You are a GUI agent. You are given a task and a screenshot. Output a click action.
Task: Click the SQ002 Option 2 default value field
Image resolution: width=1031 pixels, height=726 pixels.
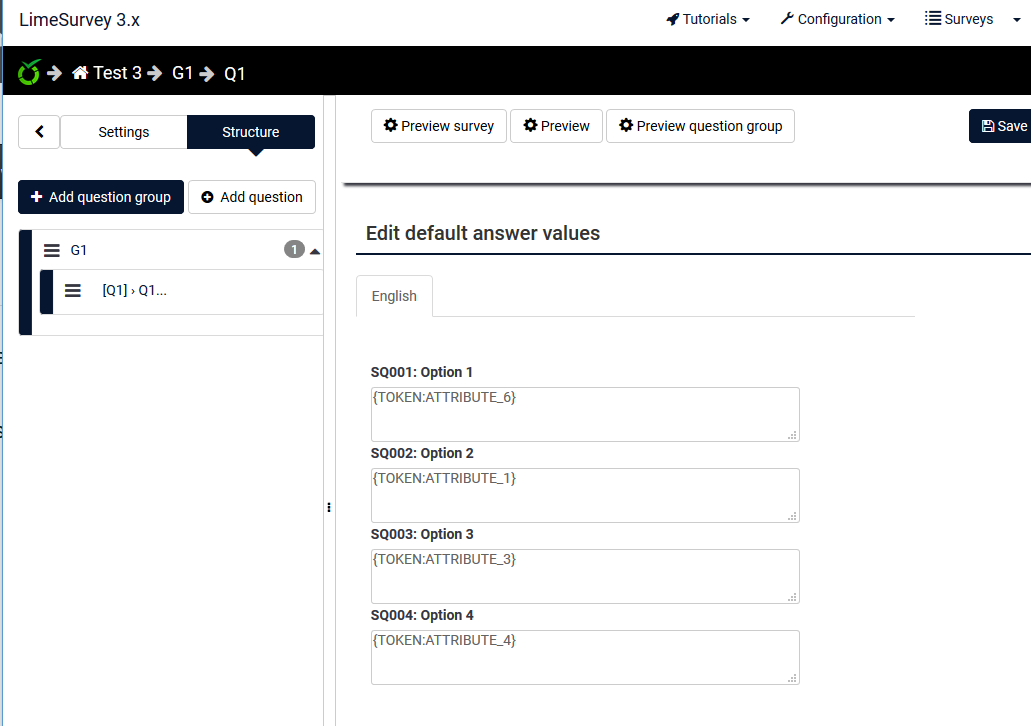pyautogui.click(x=585, y=495)
